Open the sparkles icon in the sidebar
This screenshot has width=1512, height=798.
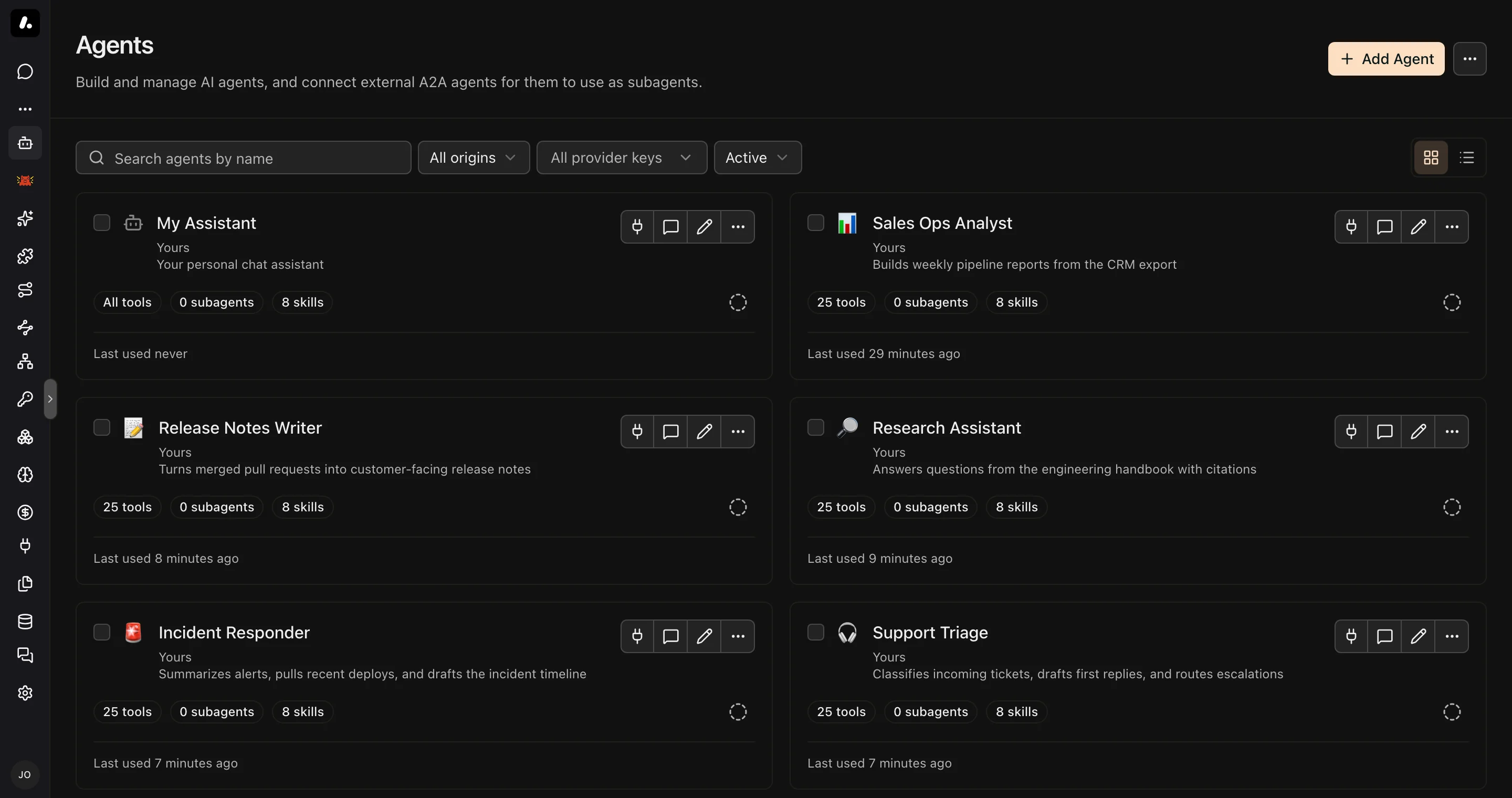[25, 218]
